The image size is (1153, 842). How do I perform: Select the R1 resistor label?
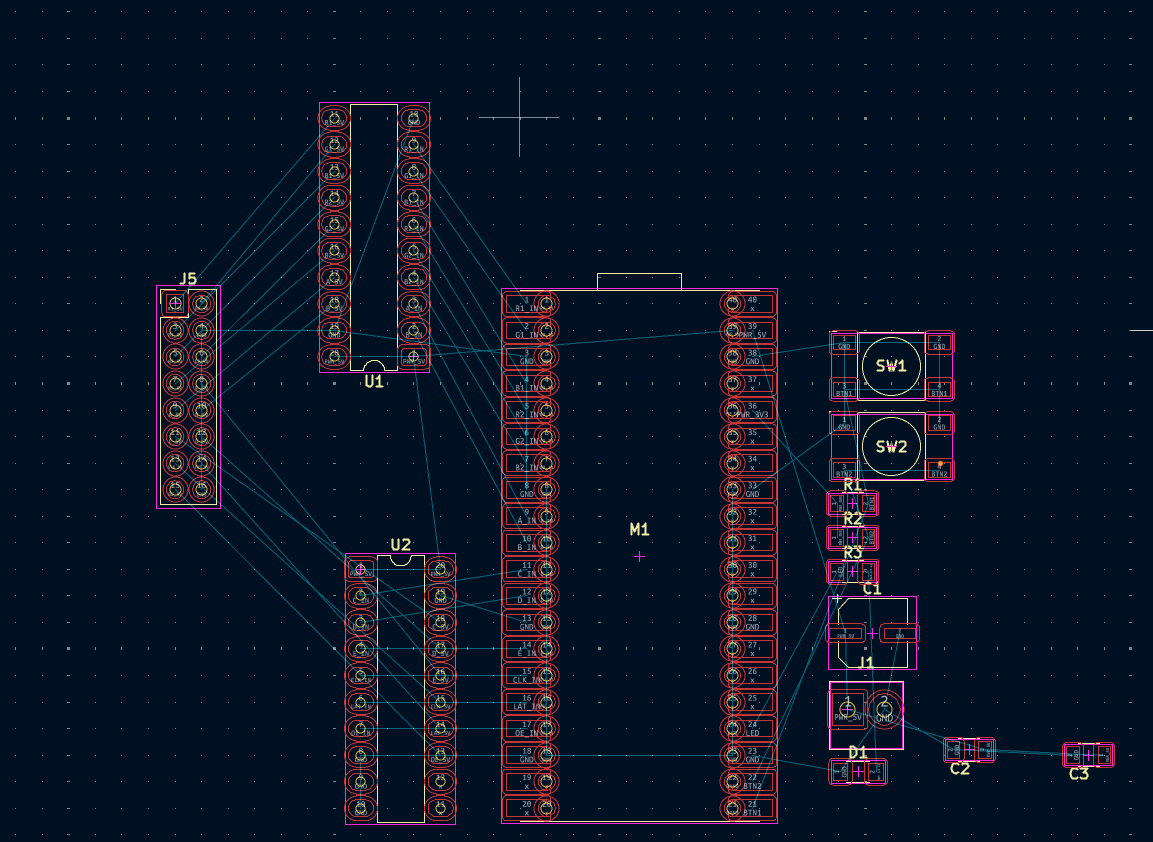coord(853,485)
